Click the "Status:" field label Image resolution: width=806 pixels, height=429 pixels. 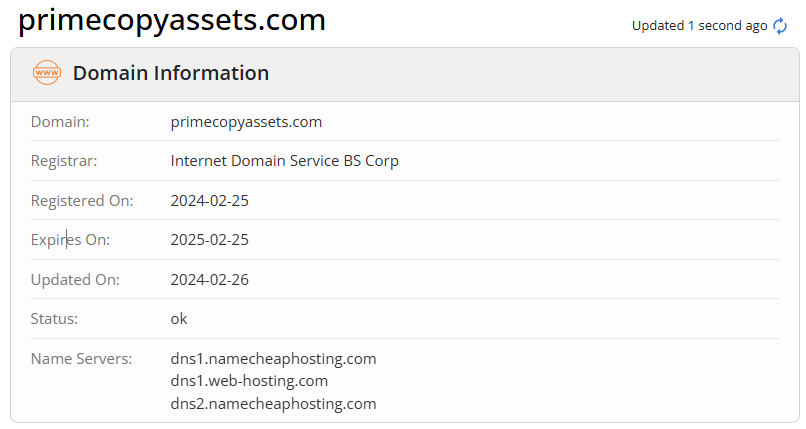(x=54, y=319)
